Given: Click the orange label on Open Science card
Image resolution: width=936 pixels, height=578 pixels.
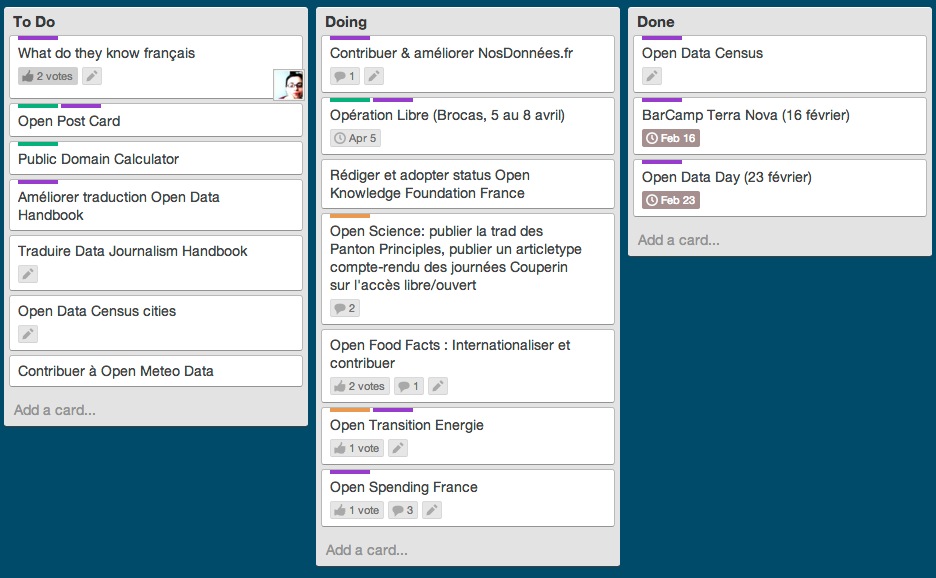Looking at the screenshot, I should 350,216.
